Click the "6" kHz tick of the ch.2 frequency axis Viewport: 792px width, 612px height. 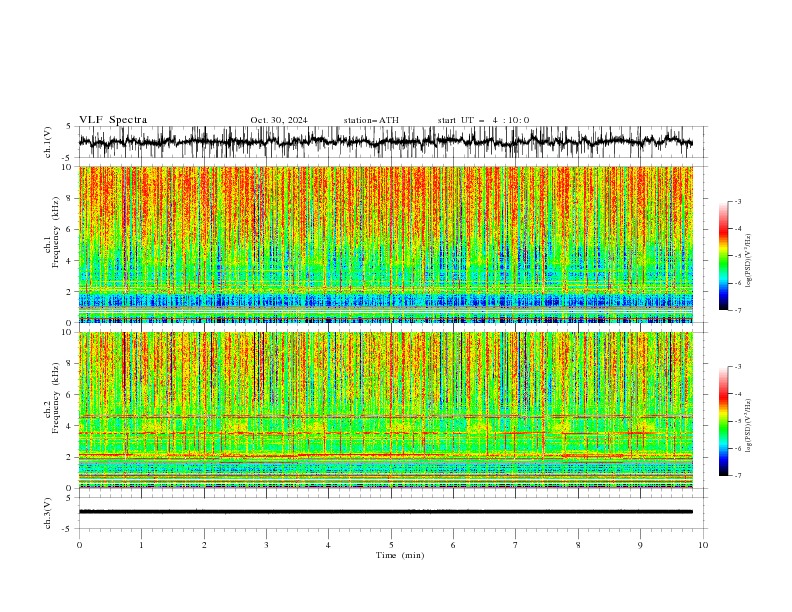[x=70, y=394]
